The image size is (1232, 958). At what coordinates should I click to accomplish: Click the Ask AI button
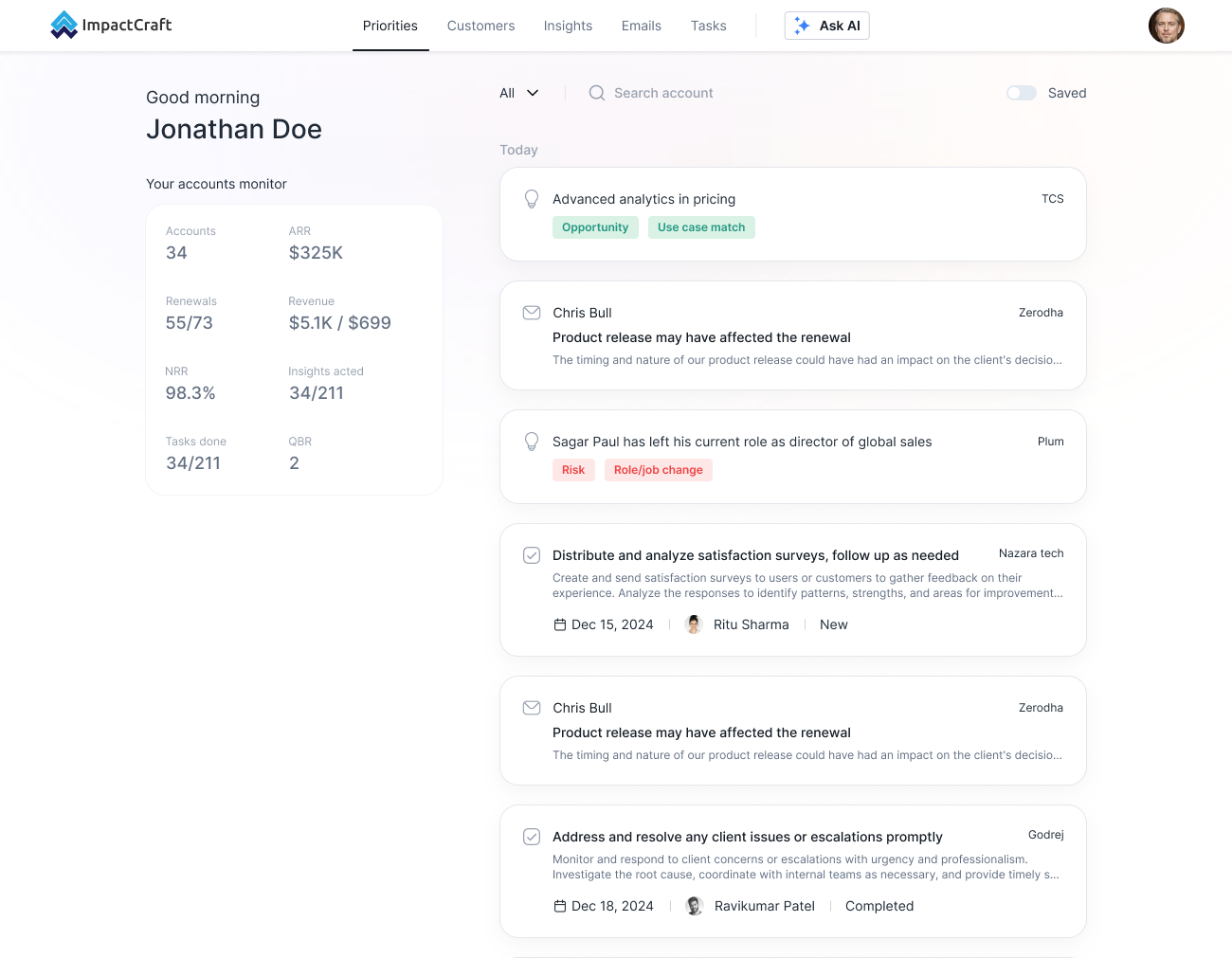tap(827, 26)
